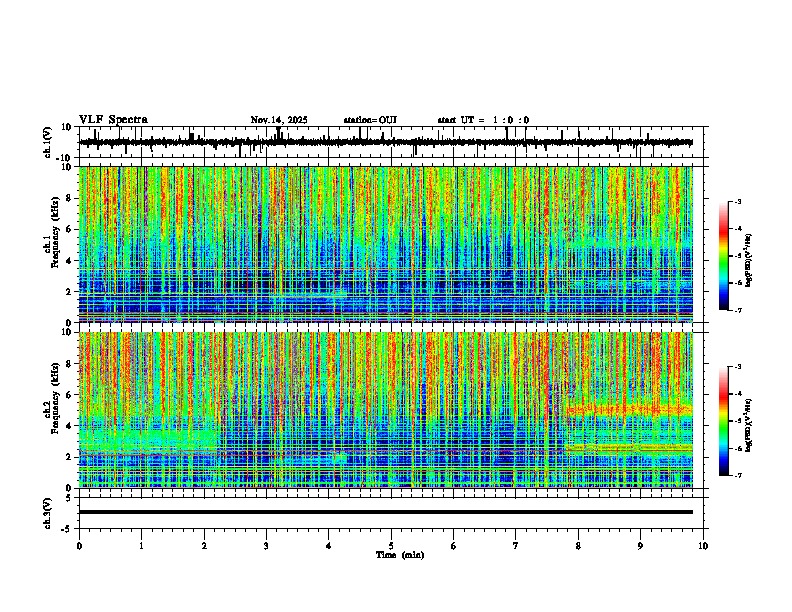The width and height of the screenshot is (792, 612).
Task: Click the ch.1 spectrogram color scale bar
Action: [724, 256]
